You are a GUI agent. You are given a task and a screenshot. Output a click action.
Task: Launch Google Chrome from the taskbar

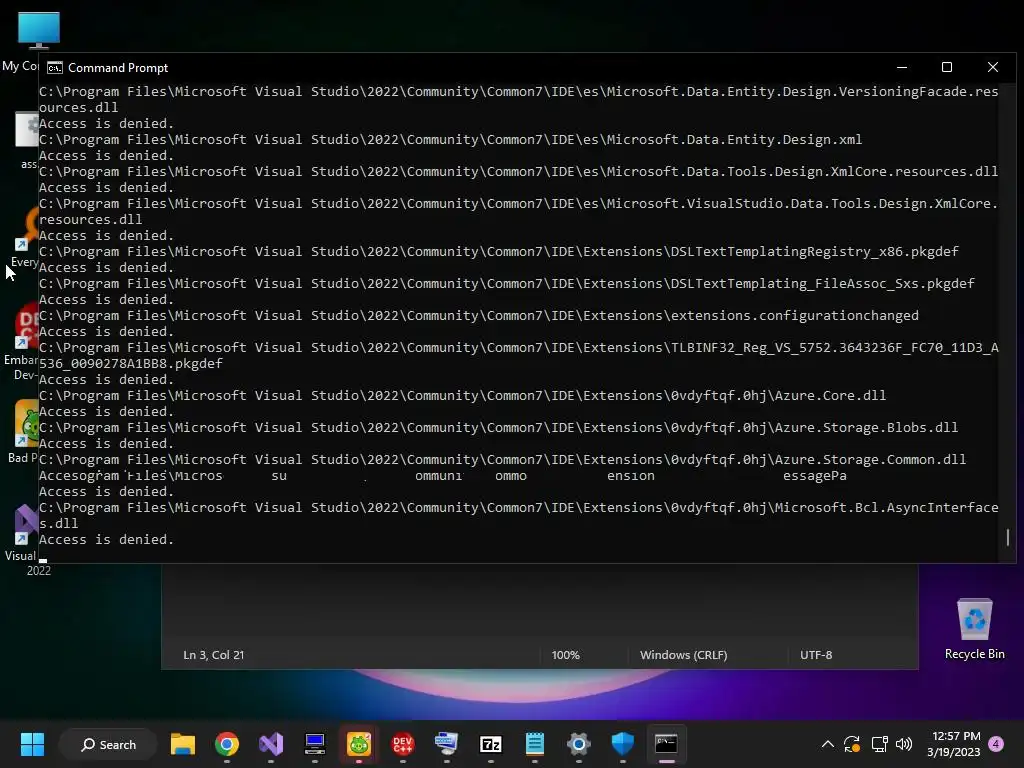click(x=227, y=744)
